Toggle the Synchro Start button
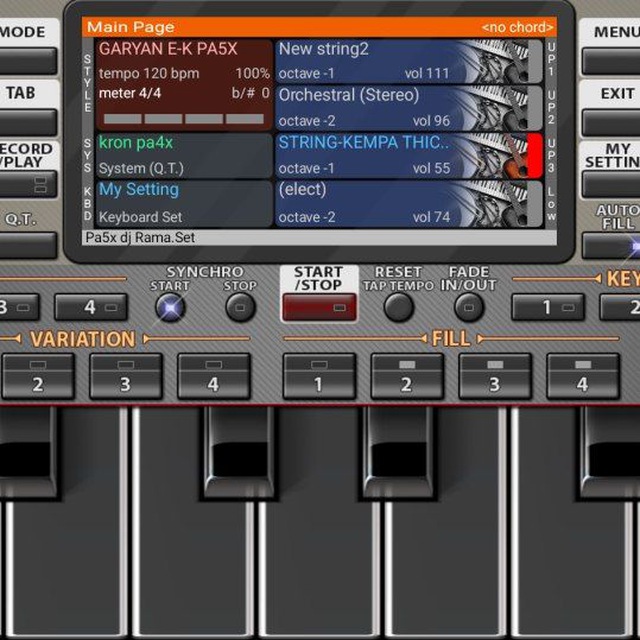The width and height of the screenshot is (640, 640). click(170, 307)
